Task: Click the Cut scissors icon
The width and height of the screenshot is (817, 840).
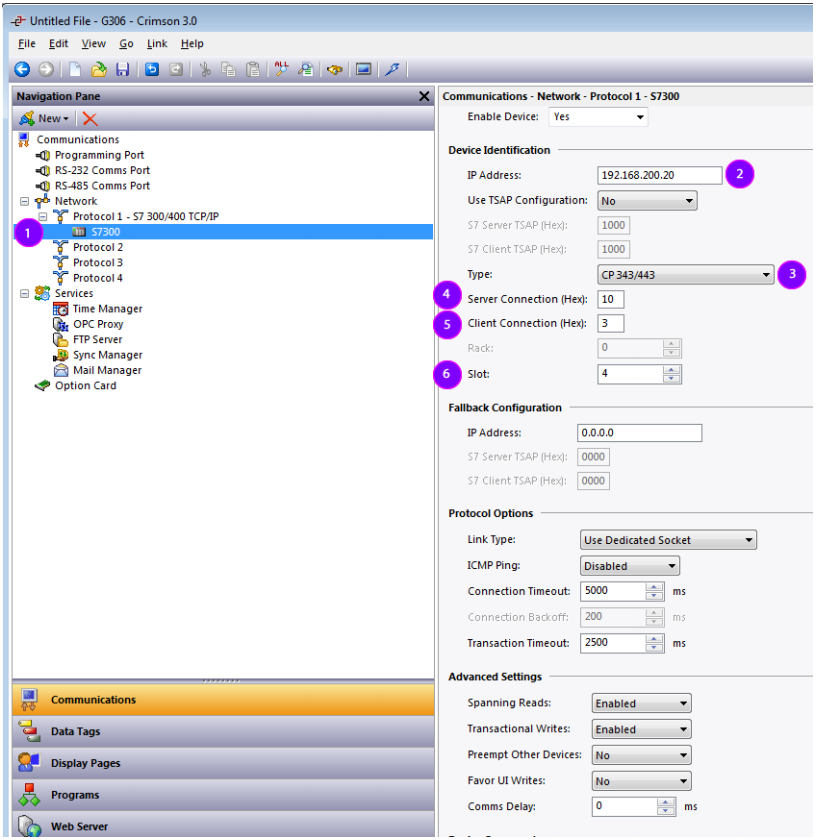Action: [x=205, y=69]
